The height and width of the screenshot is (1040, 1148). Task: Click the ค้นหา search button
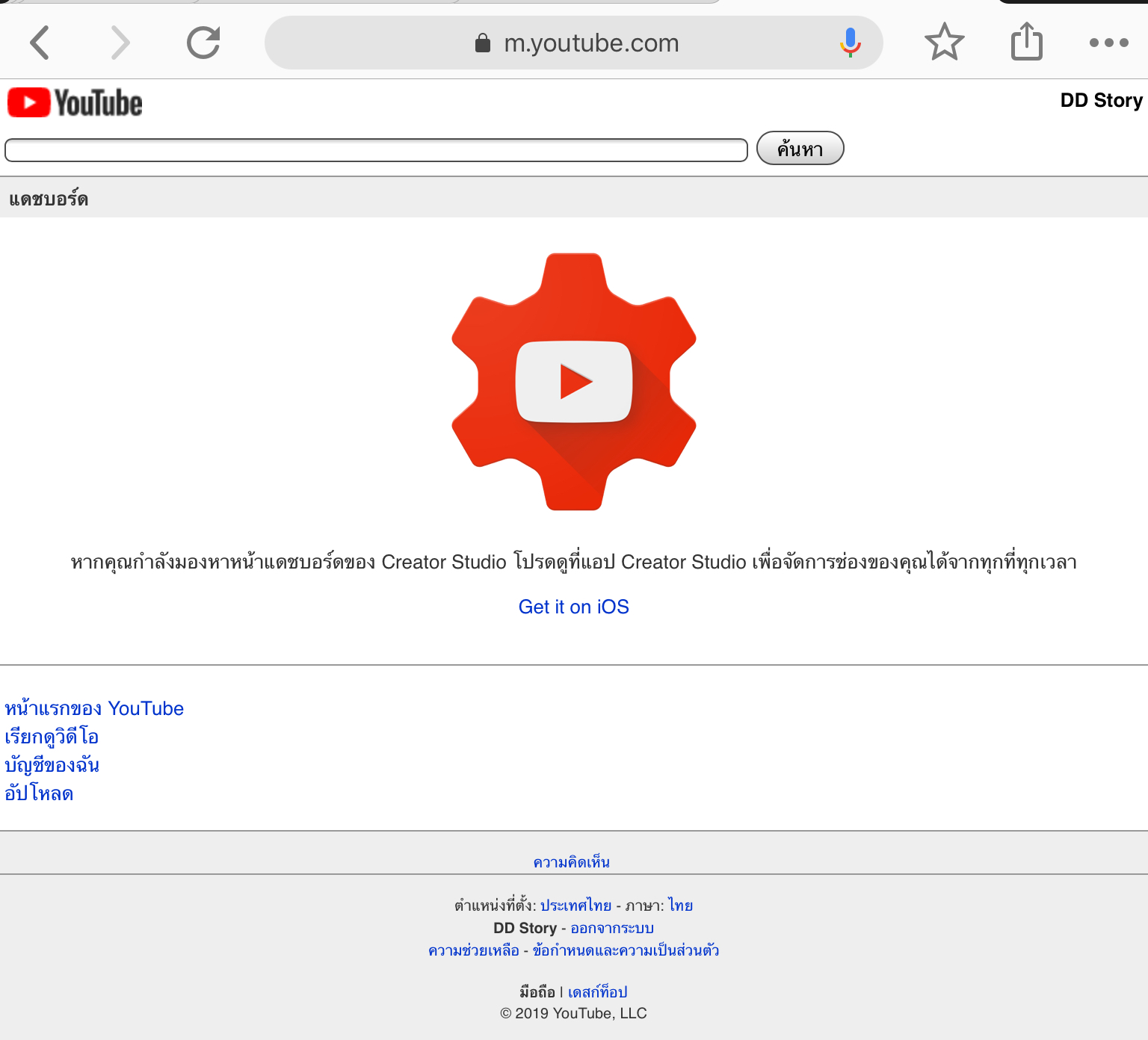click(x=800, y=148)
